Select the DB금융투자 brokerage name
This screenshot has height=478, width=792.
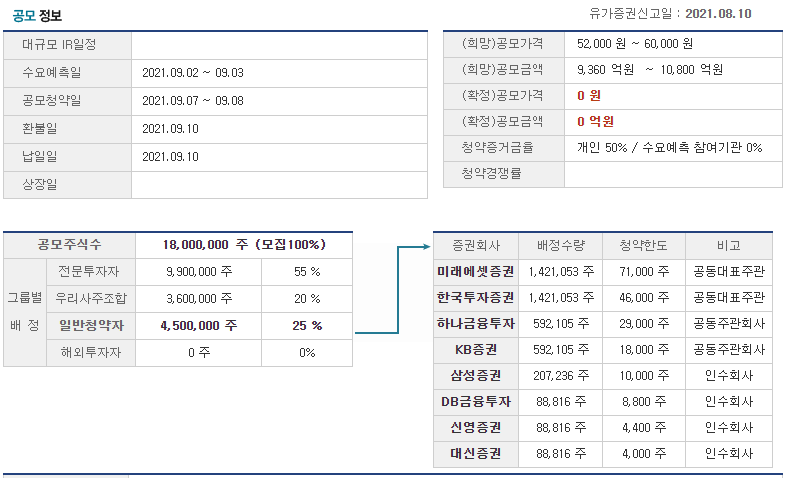pos(476,402)
